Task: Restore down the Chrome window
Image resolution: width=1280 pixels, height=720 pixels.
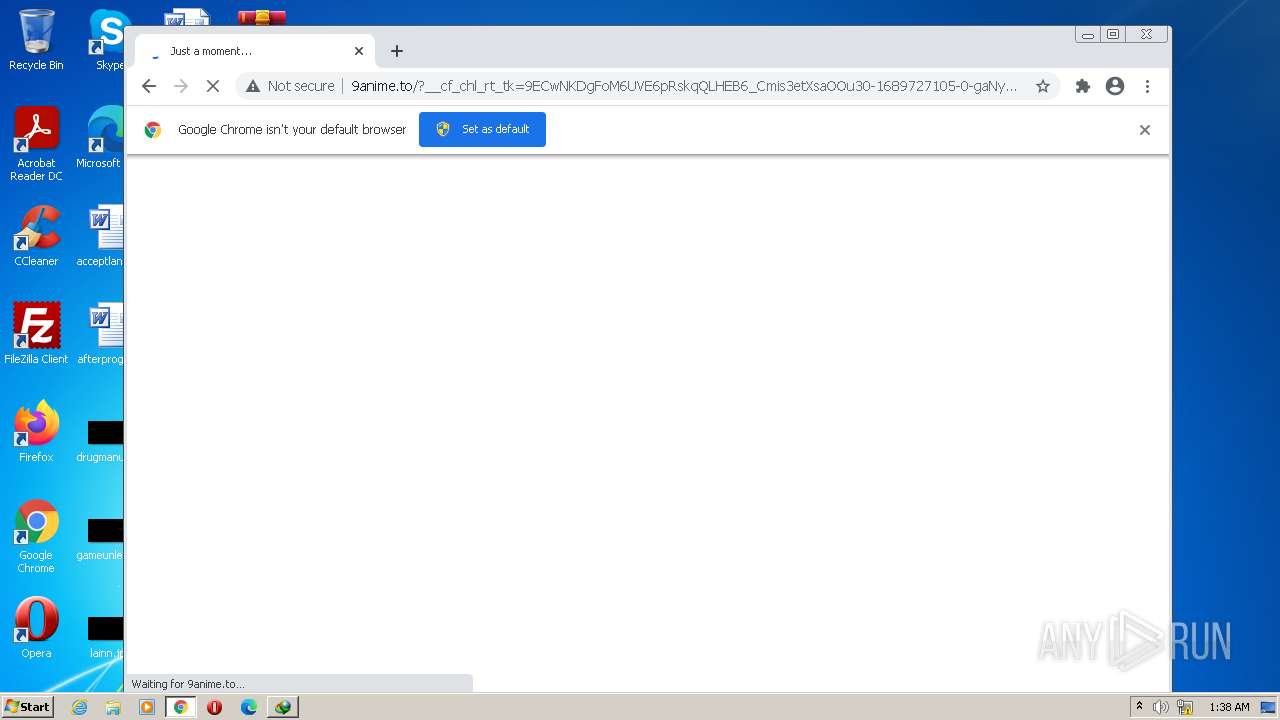Action: 1113,35
